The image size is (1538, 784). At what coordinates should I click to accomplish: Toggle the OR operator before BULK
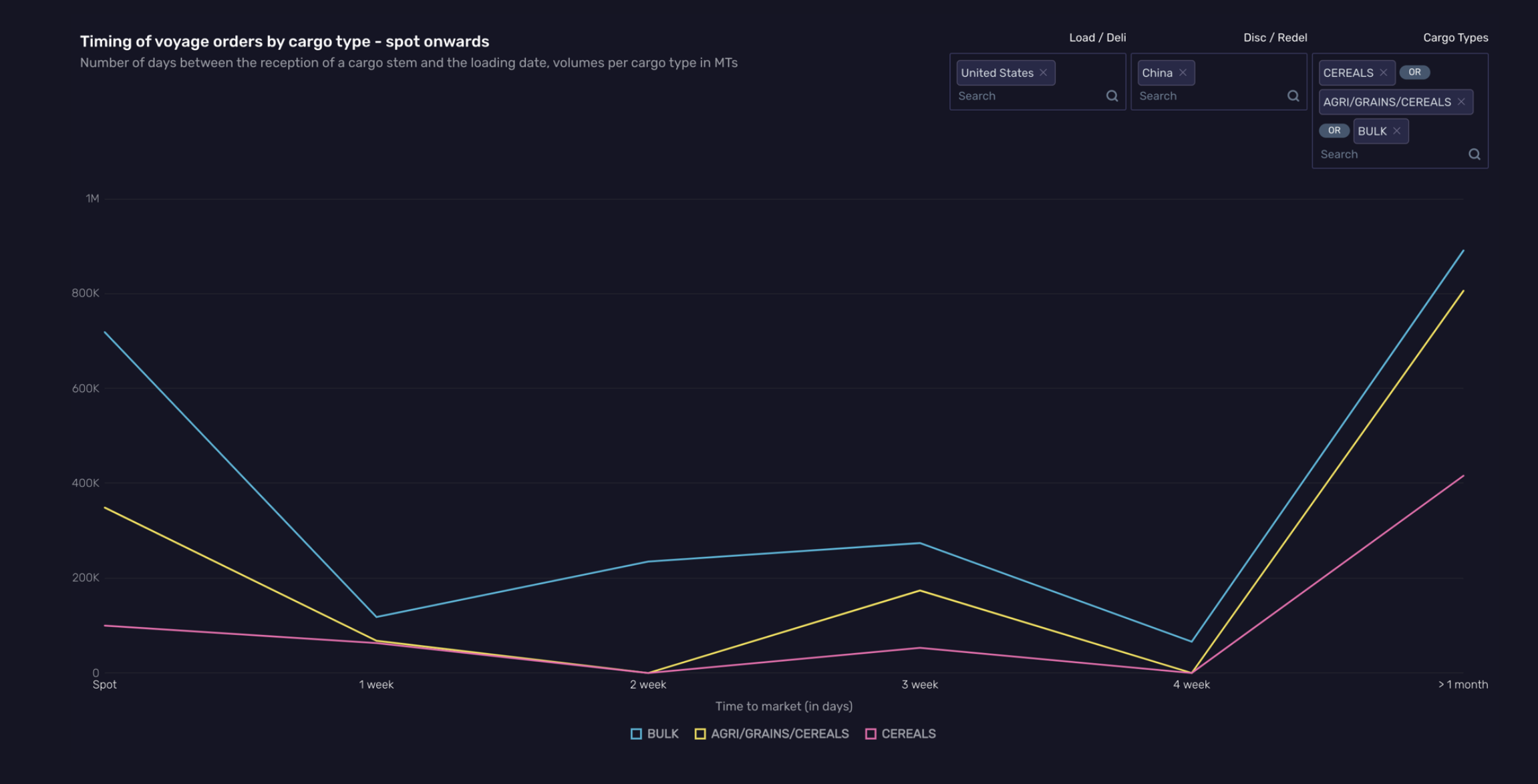point(1334,131)
